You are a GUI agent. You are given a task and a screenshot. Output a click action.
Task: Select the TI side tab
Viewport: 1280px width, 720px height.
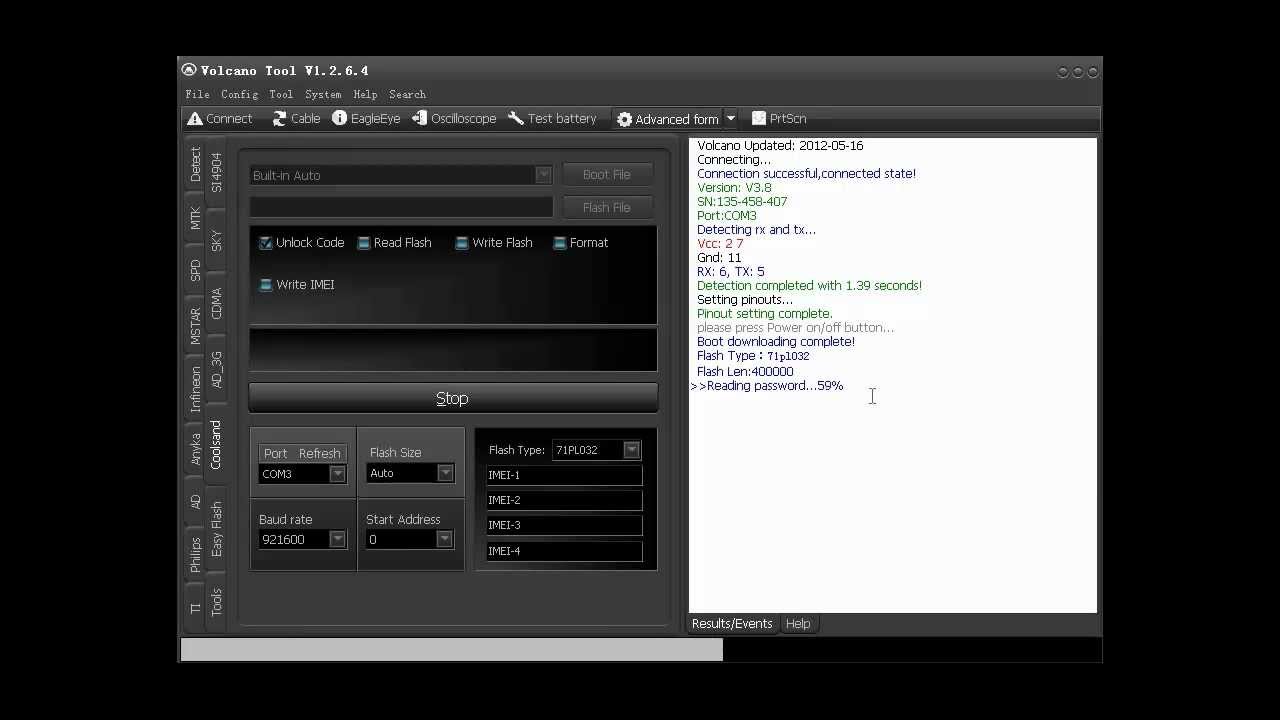(x=195, y=608)
